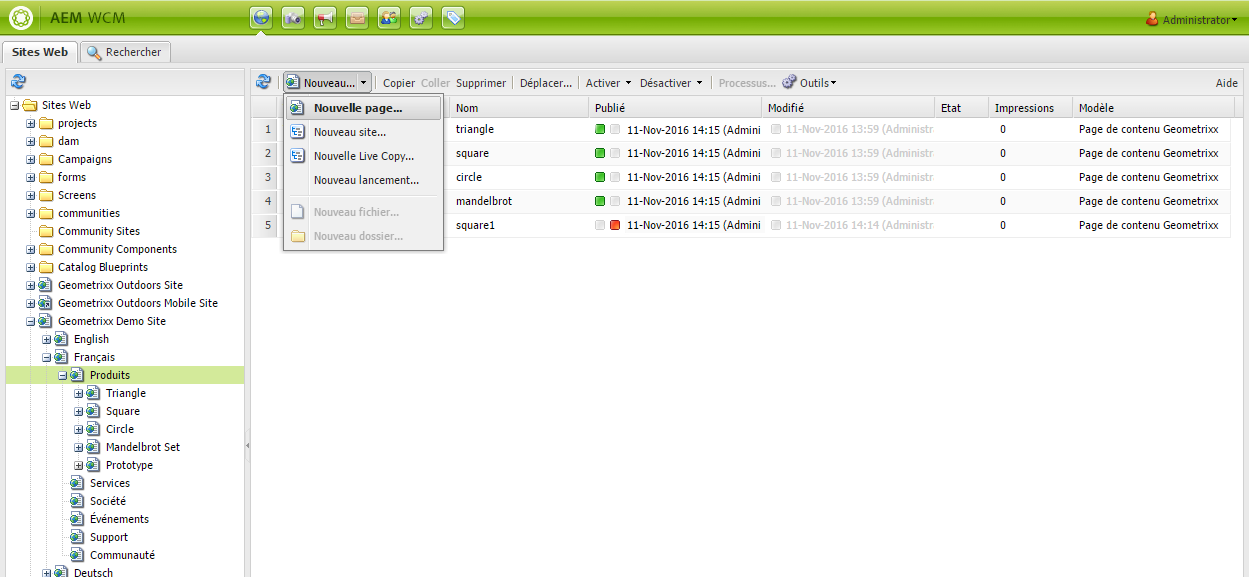Select the Community Components folder

click(x=117, y=249)
